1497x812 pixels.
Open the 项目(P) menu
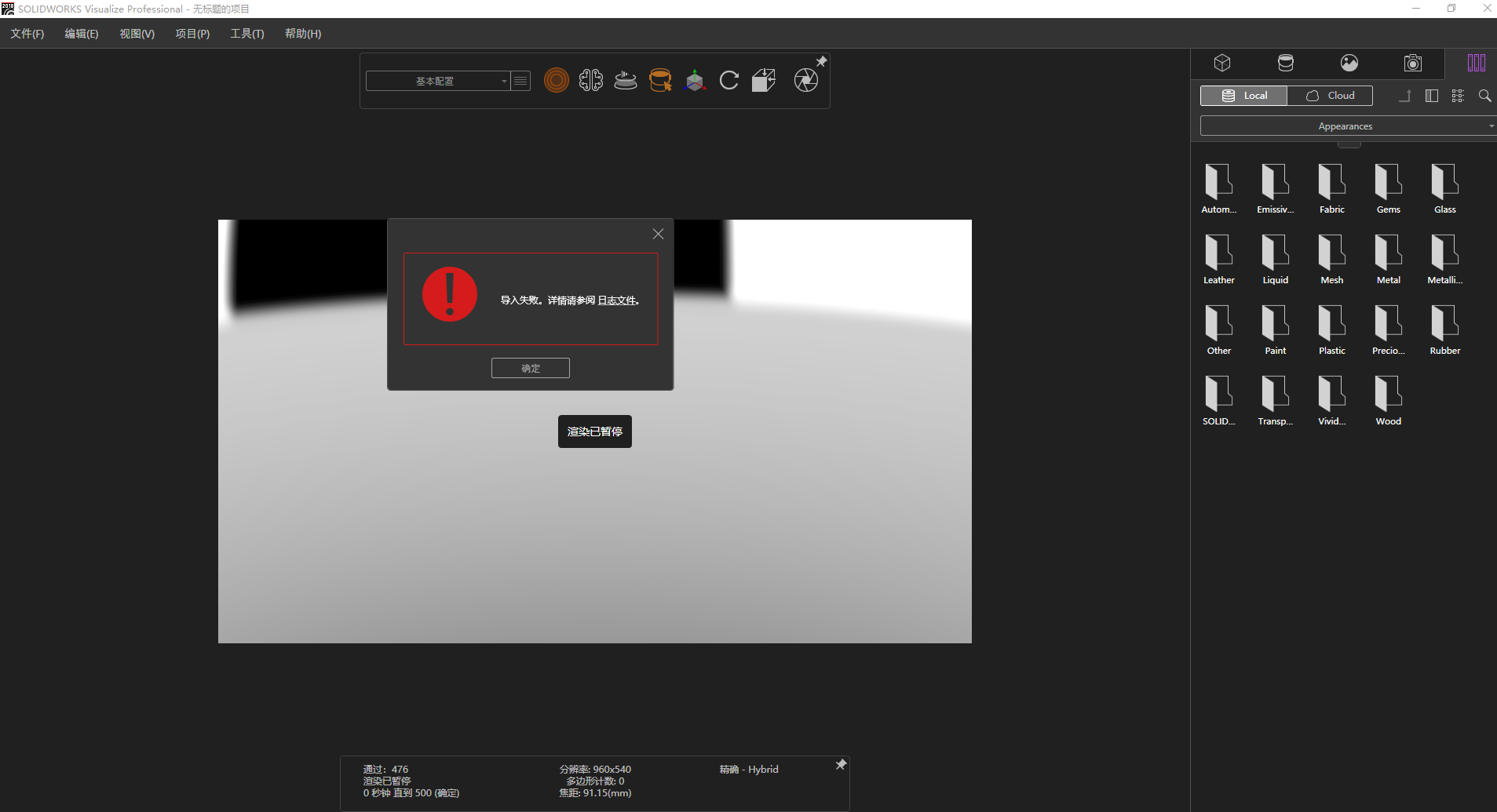click(x=192, y=34)
